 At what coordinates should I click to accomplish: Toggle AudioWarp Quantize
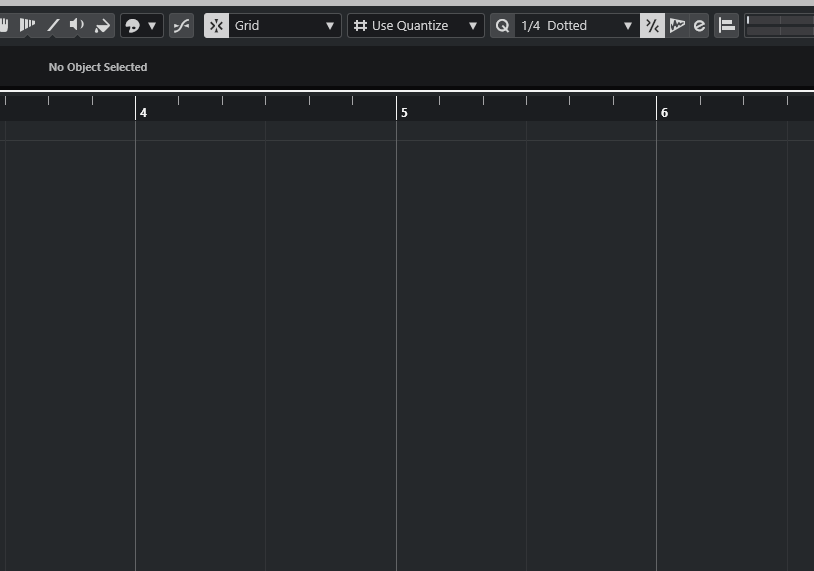click(x=677, y=25)
